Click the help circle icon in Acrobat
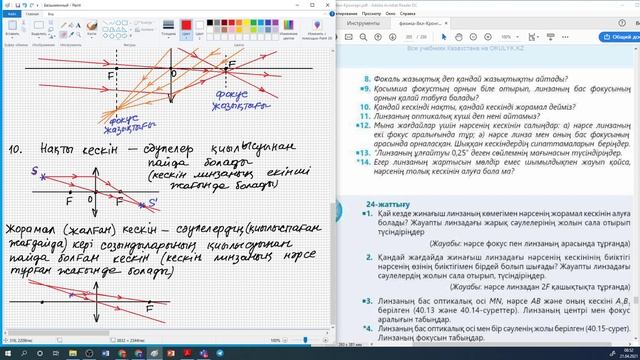The height and width of the screenshot is (360, 640). tap(622, 23)
